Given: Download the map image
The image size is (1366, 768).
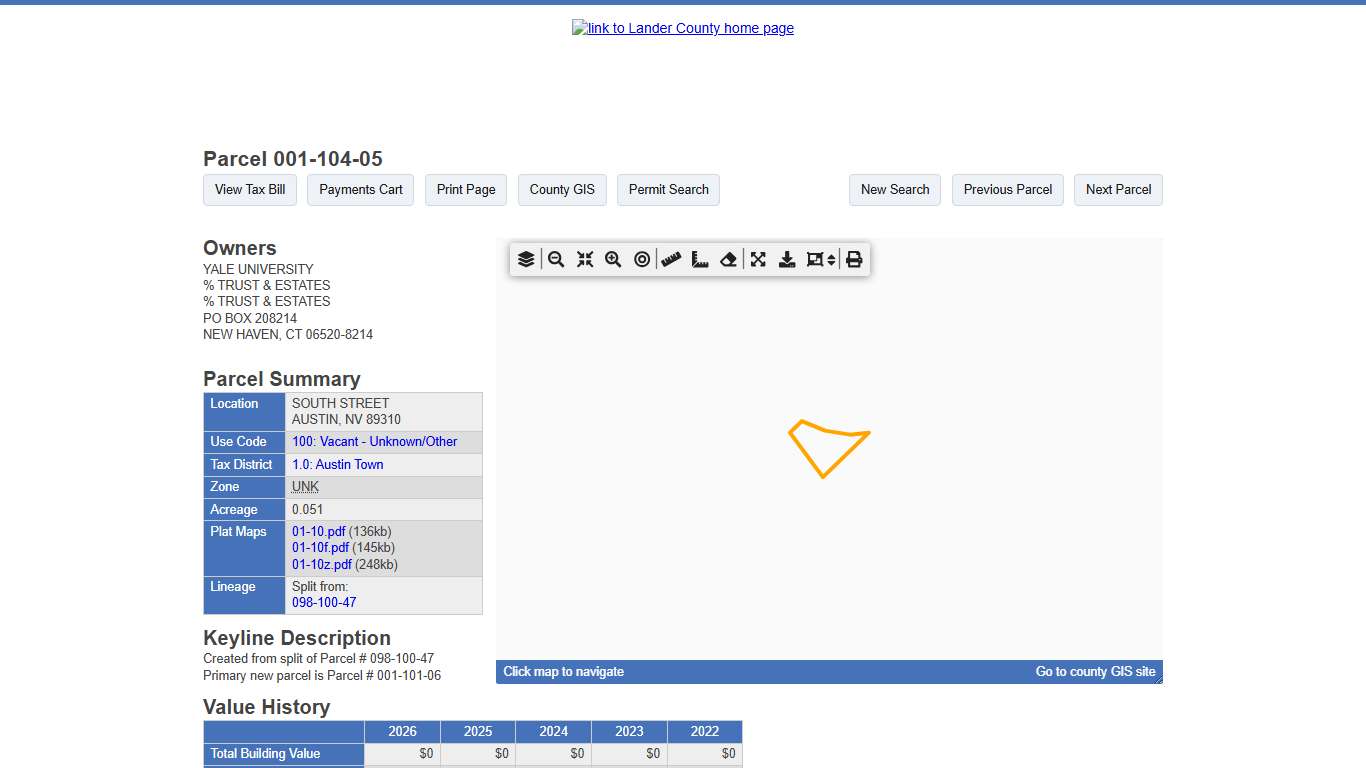Looking at the screenshot, I should coord(787,260).
